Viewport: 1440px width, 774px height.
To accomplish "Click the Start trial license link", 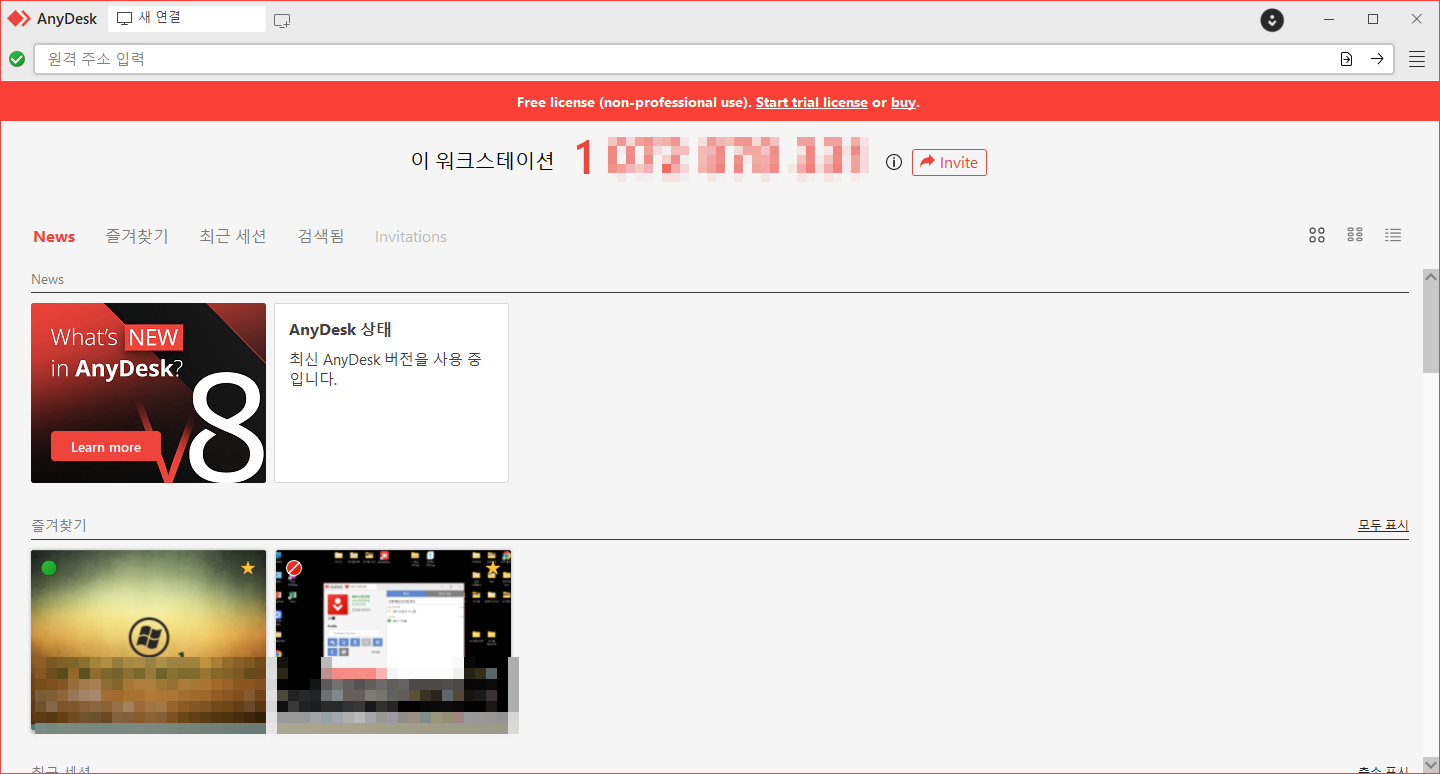I will tap(811, 101).
